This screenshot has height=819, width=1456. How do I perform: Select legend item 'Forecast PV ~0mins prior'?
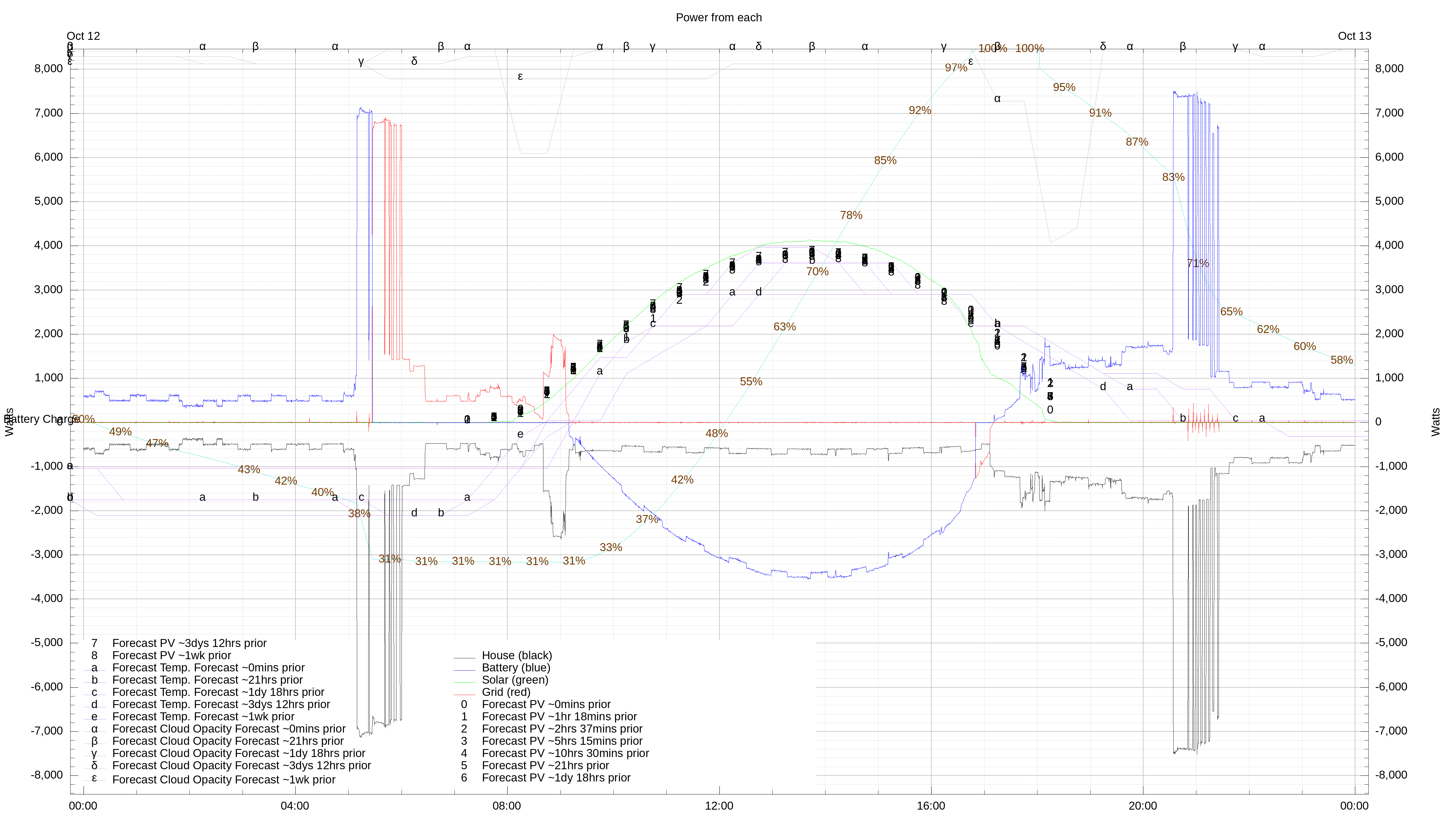[546, 705]
